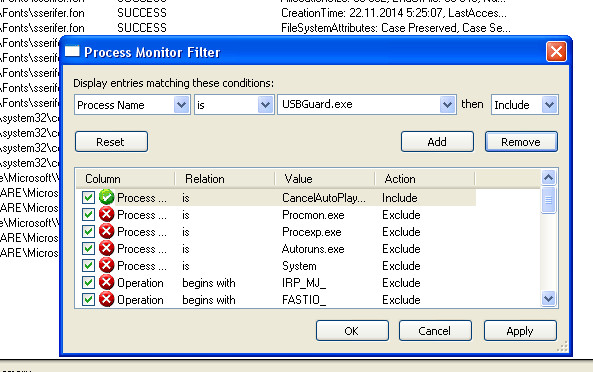Select the 'FASTIO_' value cell
The image size is (593, 372).
pyautogui.click(x=304, y=300)
